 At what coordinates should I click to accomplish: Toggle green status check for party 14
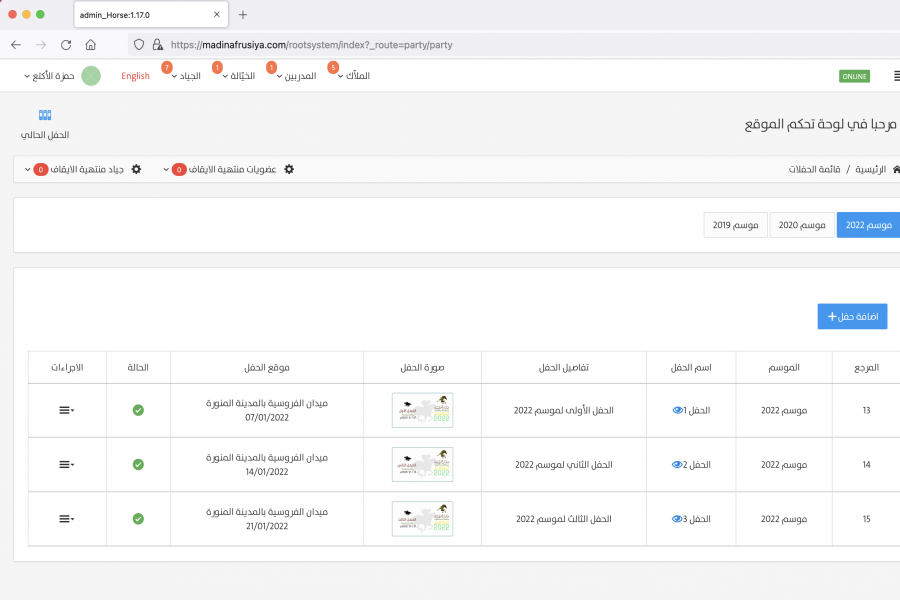138,464
